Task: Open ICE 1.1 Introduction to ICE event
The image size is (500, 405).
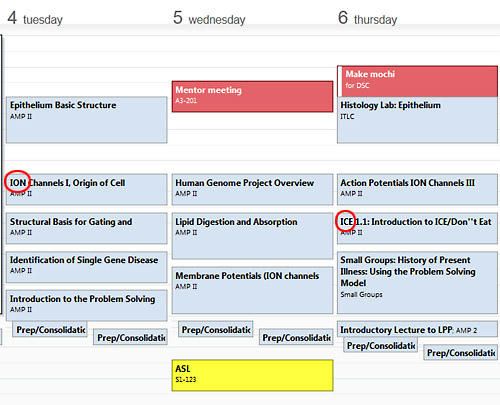Action: [417, 228]
